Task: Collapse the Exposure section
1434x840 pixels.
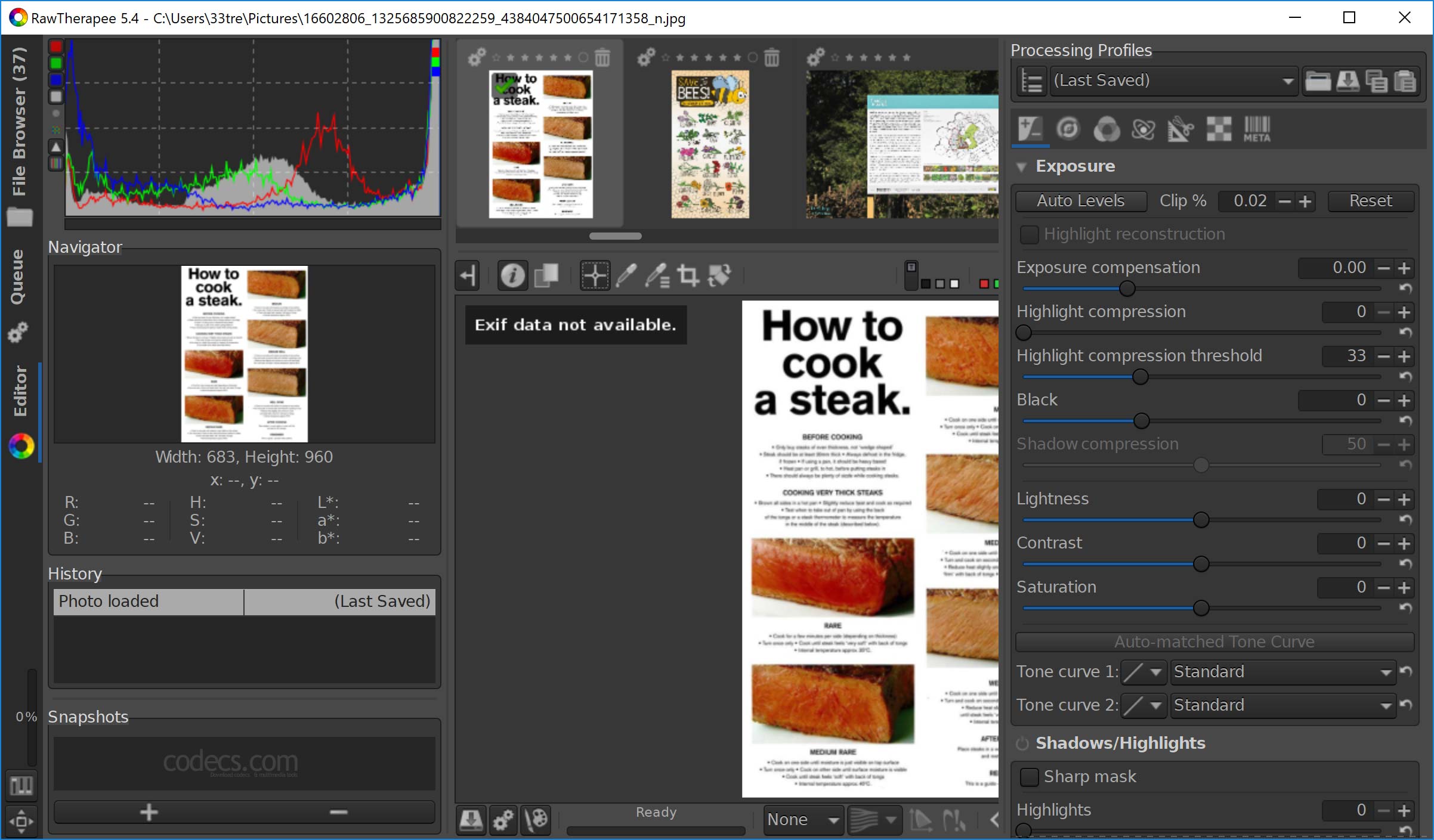Action: click(1022, 166)
